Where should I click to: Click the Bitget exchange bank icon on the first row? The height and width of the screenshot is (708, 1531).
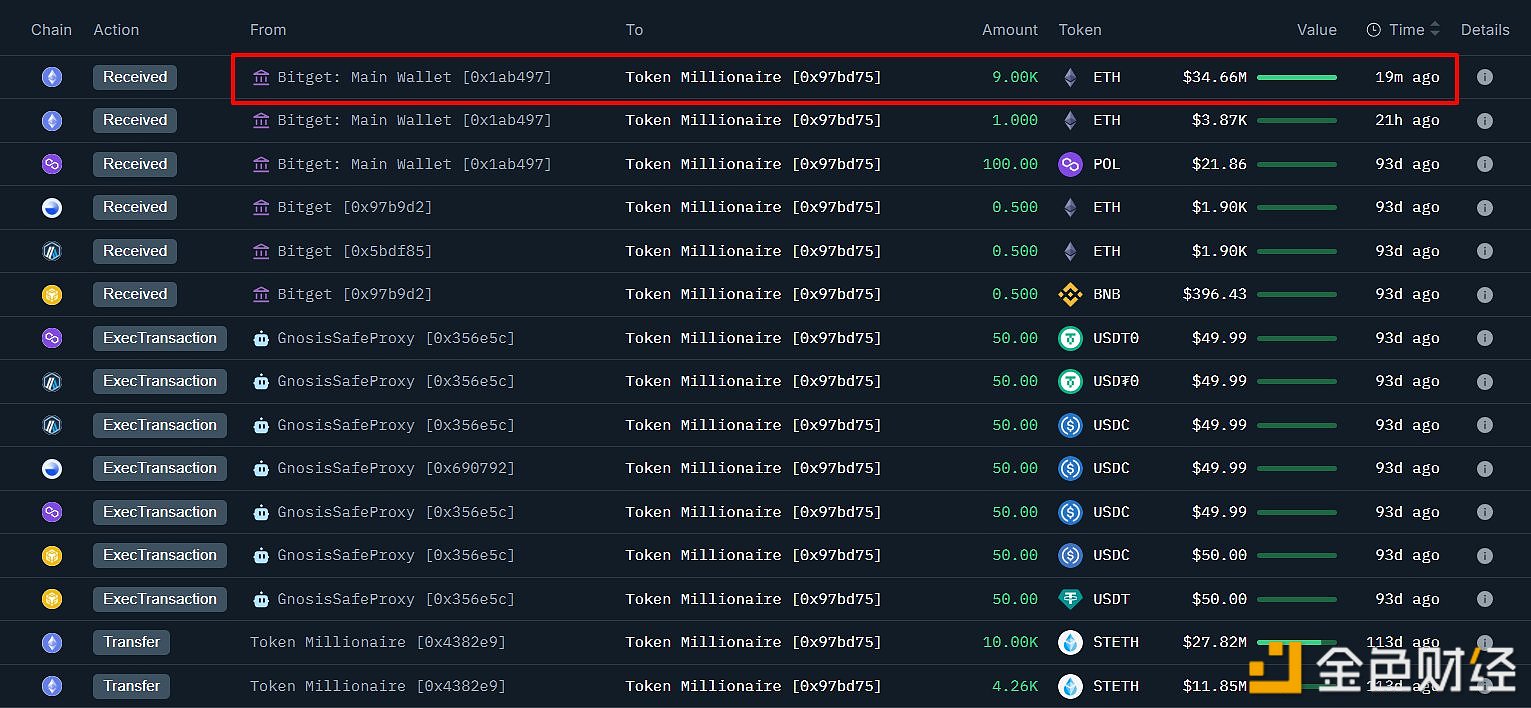coord(261,77)
